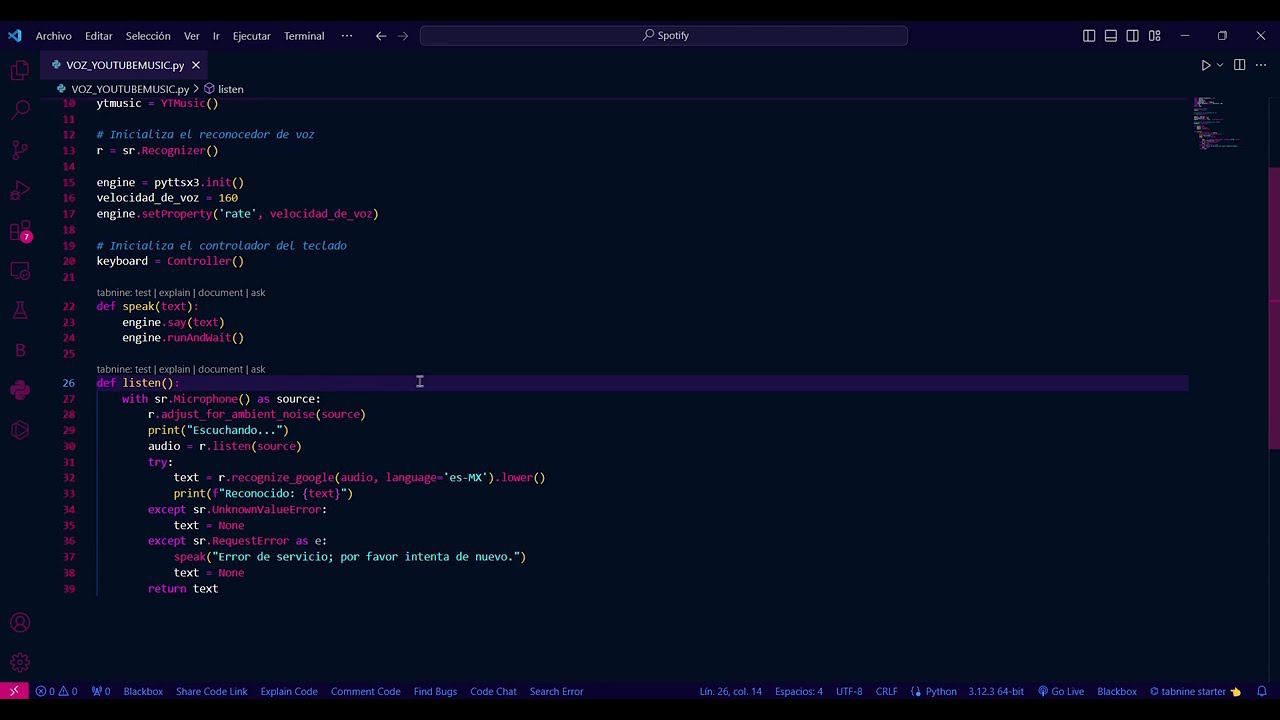Toggle secondary side bar visibility

(1133, 35)
